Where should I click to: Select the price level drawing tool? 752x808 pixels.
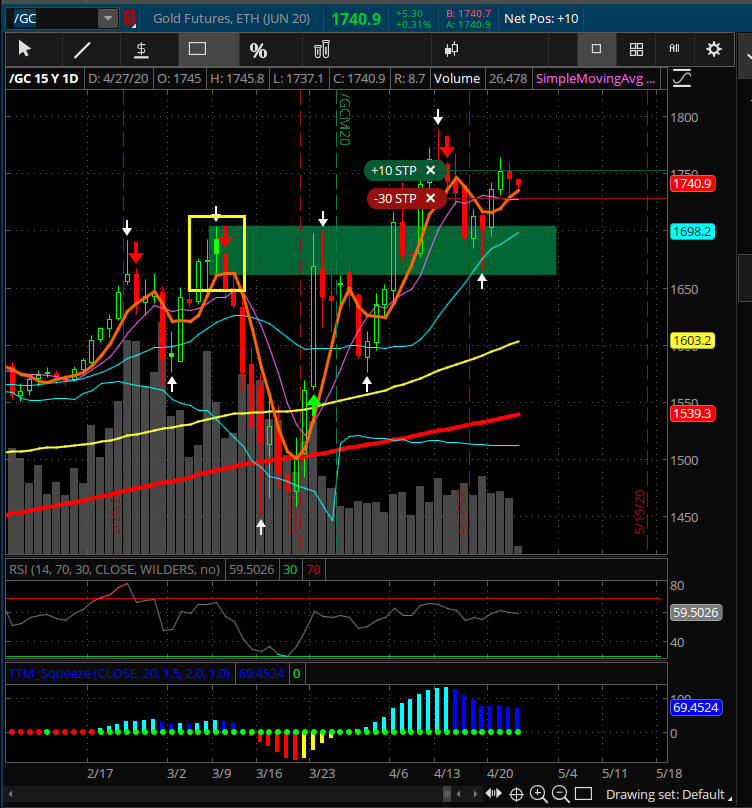[141, 49]
